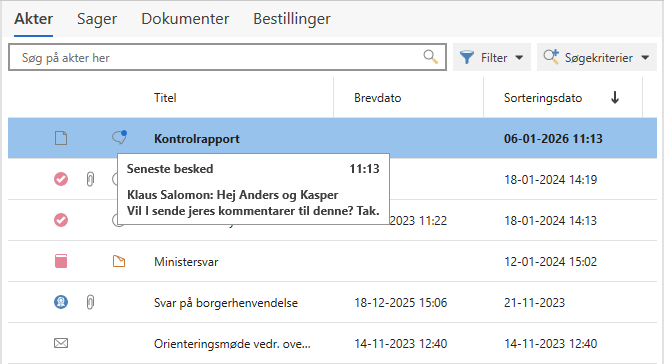Click the pink archive icon on Ministersvar row

point(61,261)
